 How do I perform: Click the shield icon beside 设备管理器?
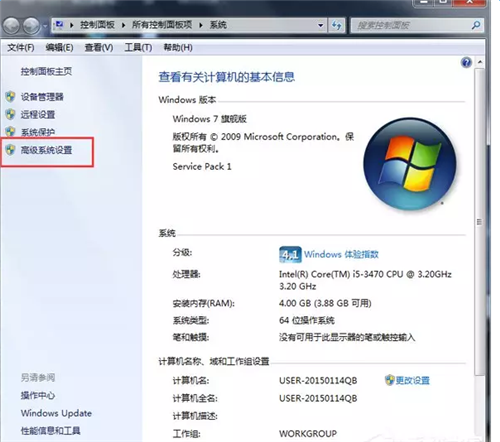pyautogui.click(x=10, y=97)
